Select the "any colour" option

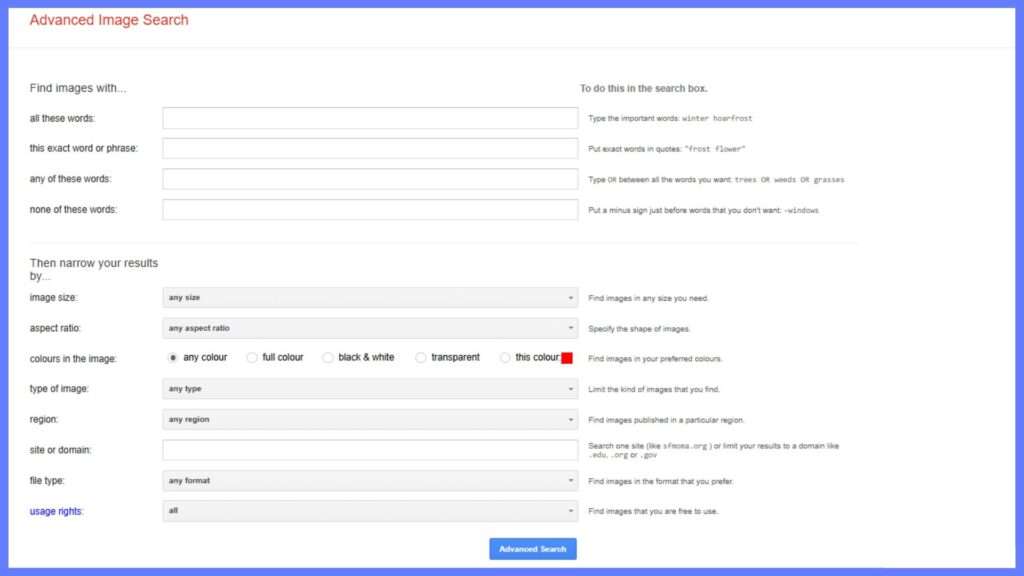pyautogui.click(x=172, y=357)
